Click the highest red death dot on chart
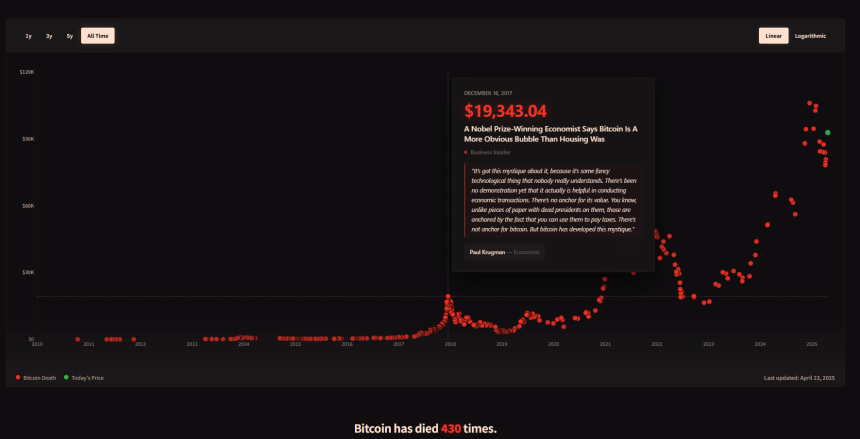860x439 pixels. click(811, 102)
